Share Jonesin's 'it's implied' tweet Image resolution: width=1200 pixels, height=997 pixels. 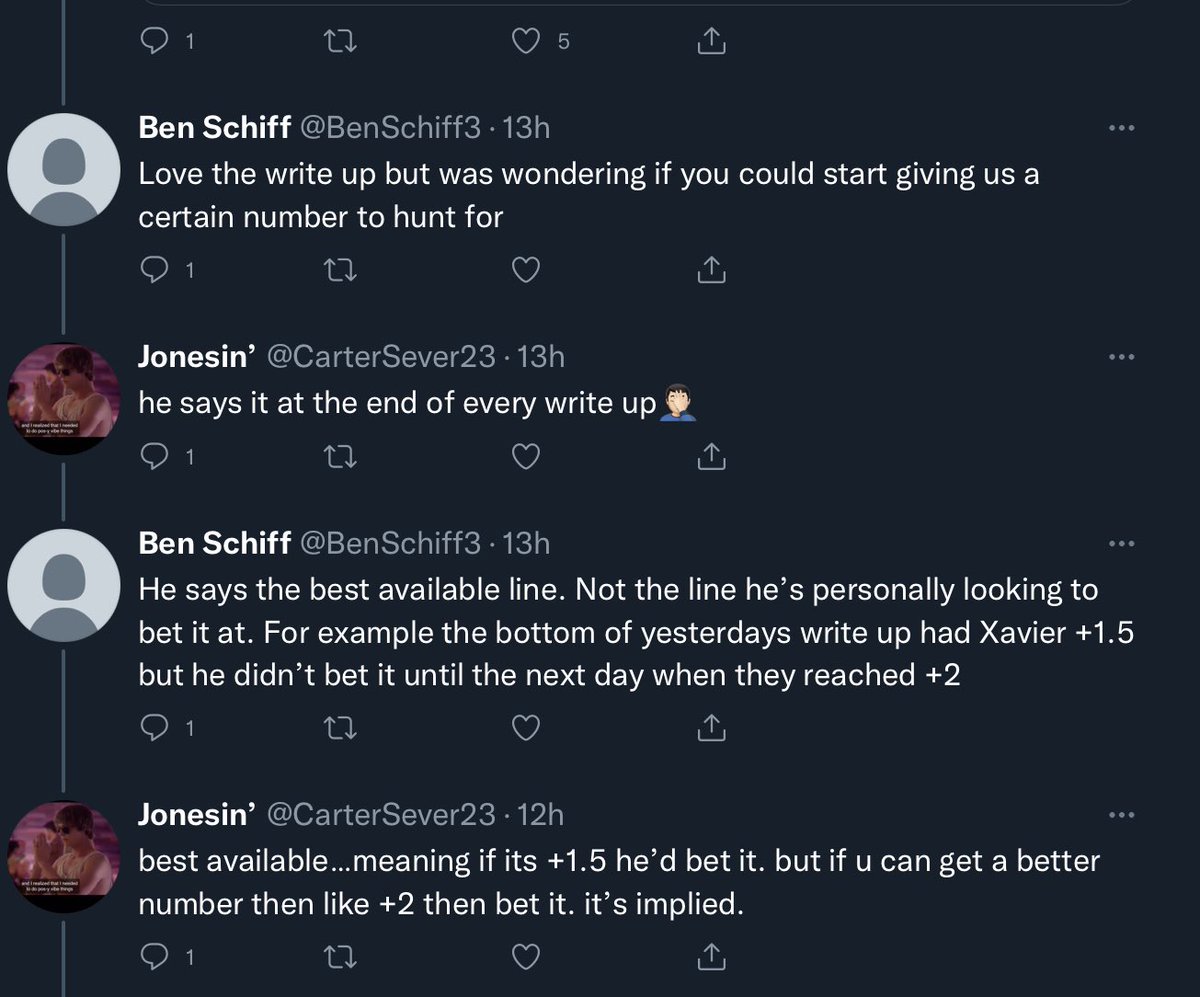pyautogui.click(x=709, y=958)
